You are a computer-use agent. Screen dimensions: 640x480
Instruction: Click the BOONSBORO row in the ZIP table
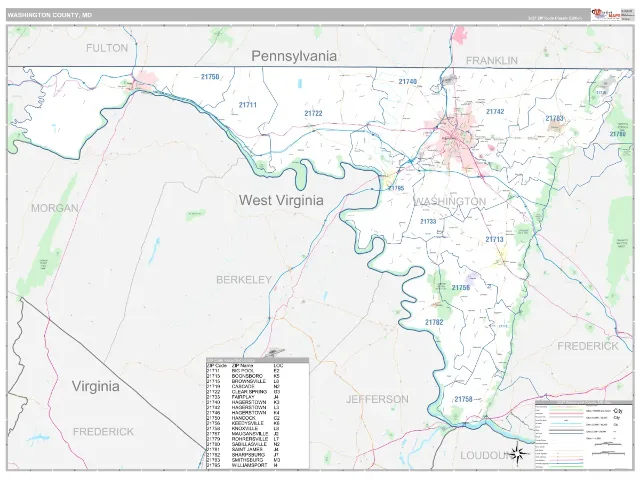pyautogui.click(x=258, y=376)
